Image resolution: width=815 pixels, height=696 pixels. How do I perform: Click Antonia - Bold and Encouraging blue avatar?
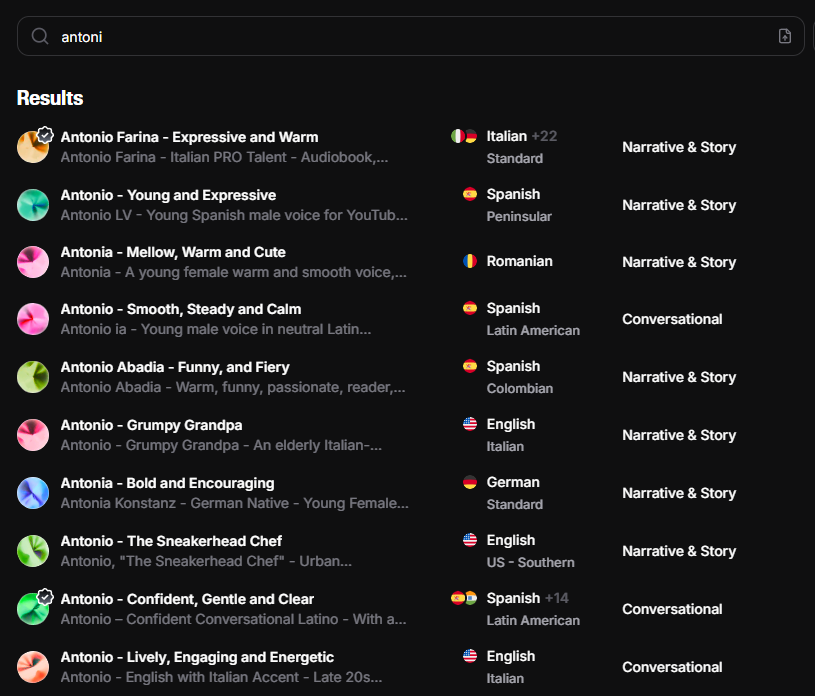click(x=33, y=493)
